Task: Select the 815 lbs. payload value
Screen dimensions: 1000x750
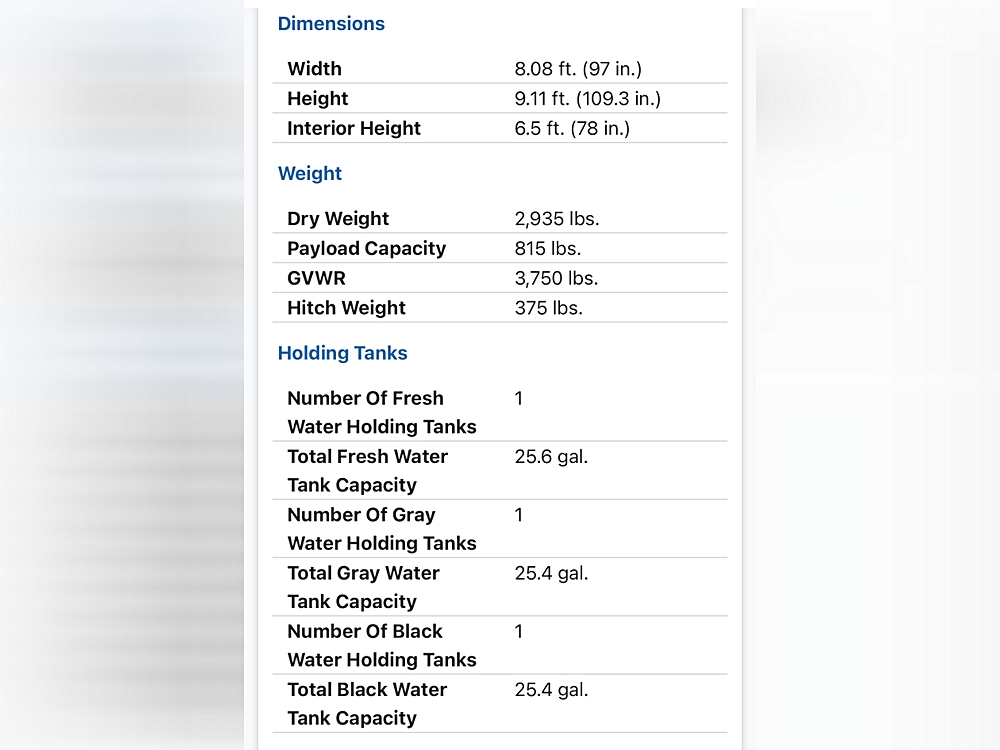Action: (x=547, y=248)
